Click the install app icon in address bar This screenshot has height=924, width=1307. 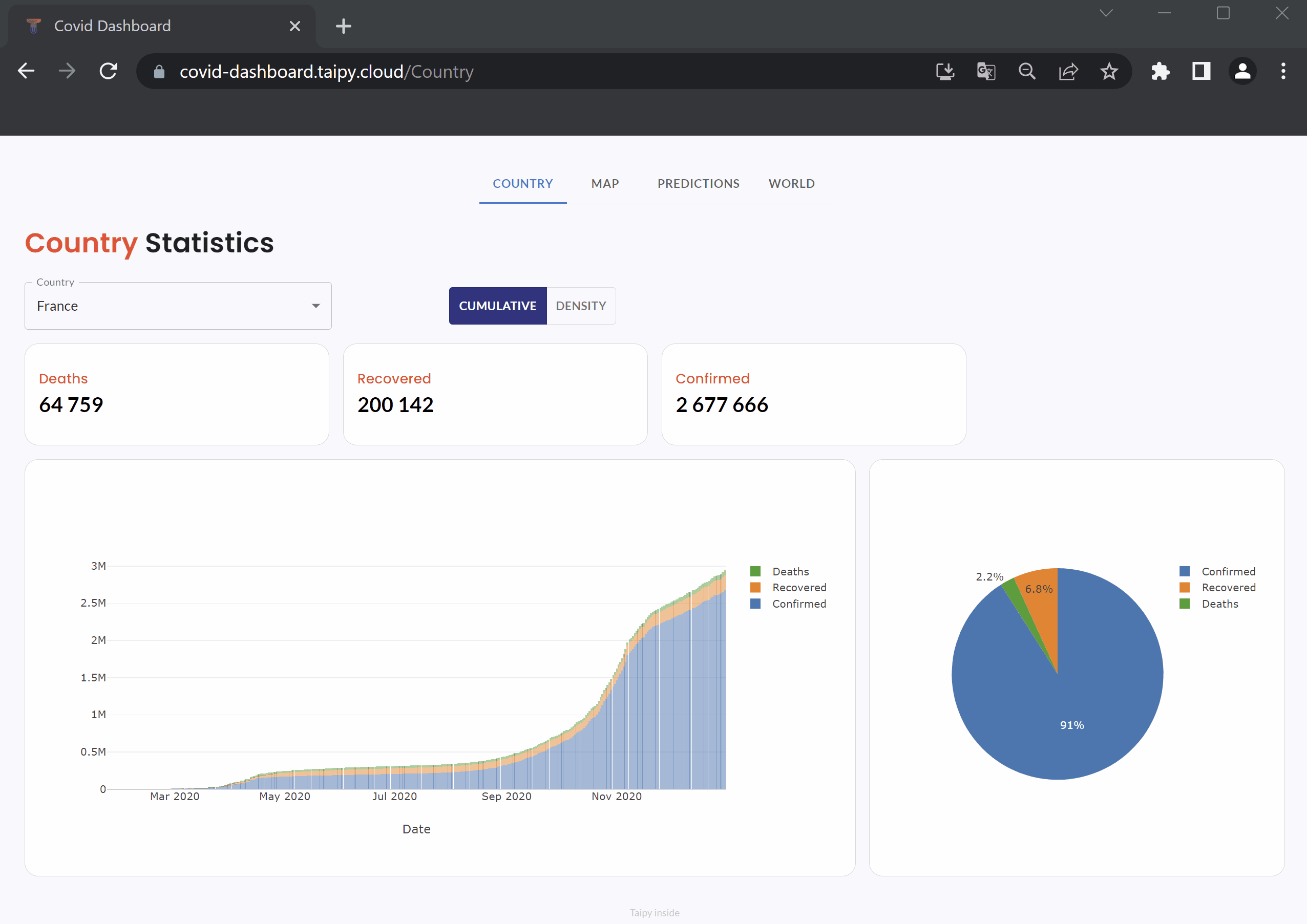[945, 71]
